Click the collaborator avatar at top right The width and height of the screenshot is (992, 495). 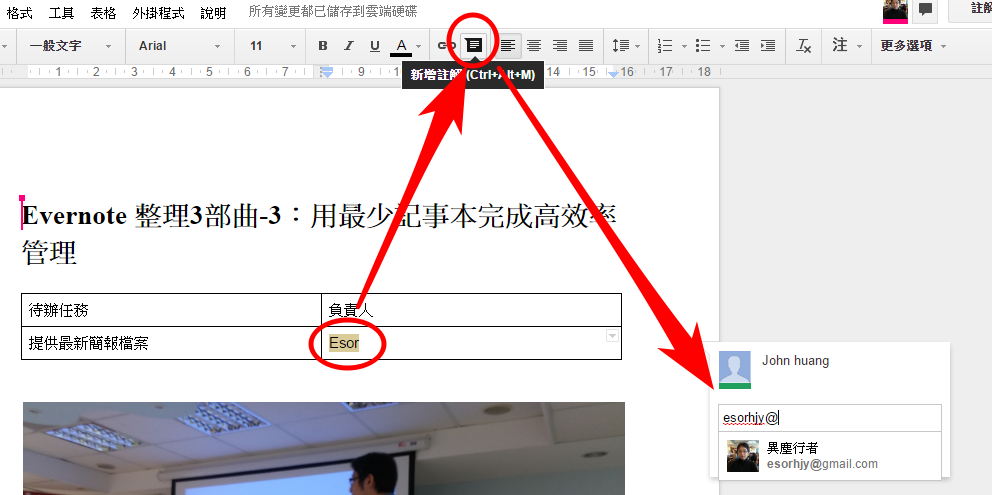tap(895, 10)
